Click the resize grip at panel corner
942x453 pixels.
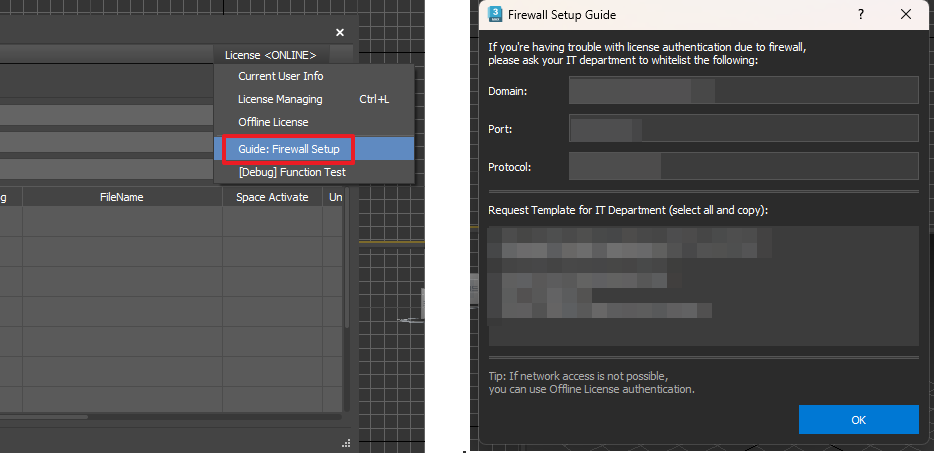[x=346, y=442]
